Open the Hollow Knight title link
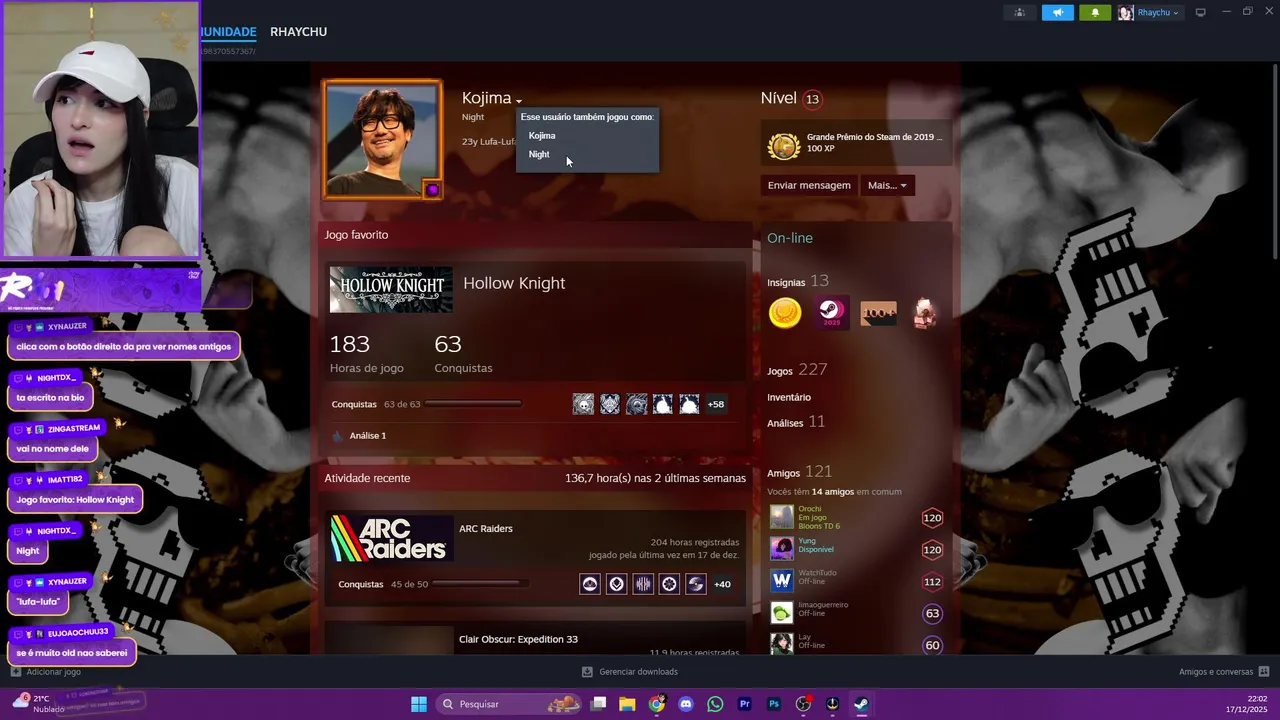The image size is (1280, 720). (x=514, y=283)
